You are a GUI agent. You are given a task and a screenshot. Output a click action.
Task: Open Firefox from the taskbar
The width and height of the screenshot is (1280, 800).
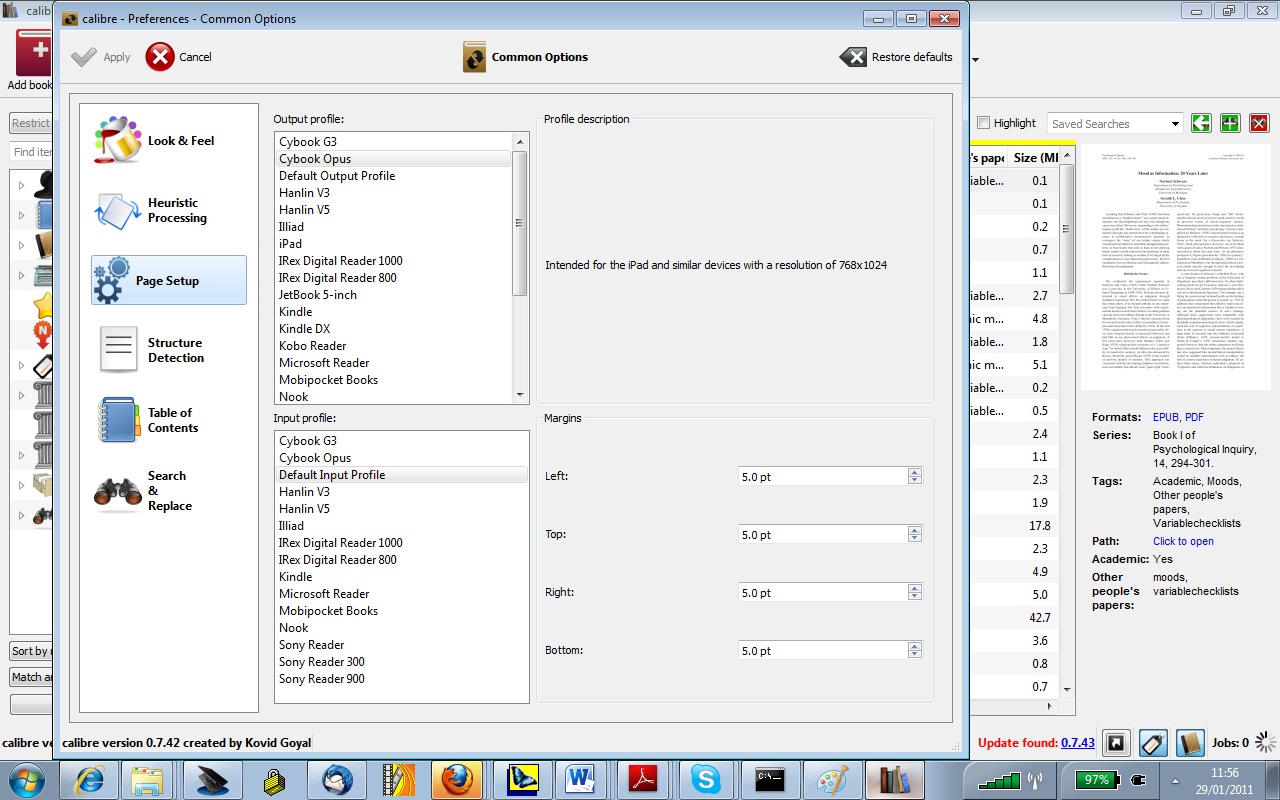(x=459, y=779)
